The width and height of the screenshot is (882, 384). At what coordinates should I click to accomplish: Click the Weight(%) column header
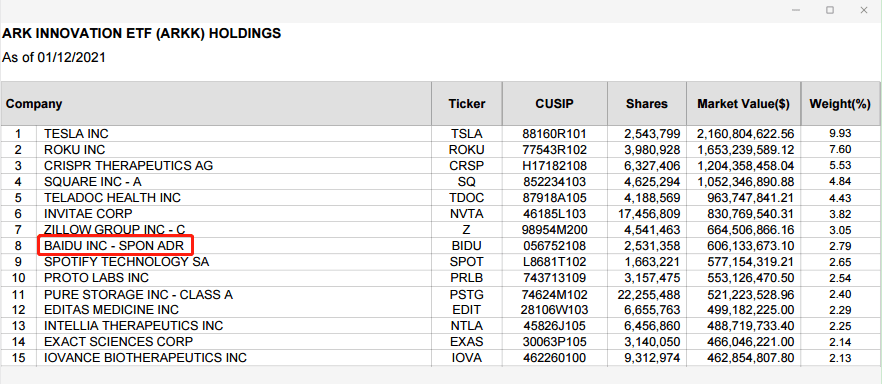tap(840, 103)
